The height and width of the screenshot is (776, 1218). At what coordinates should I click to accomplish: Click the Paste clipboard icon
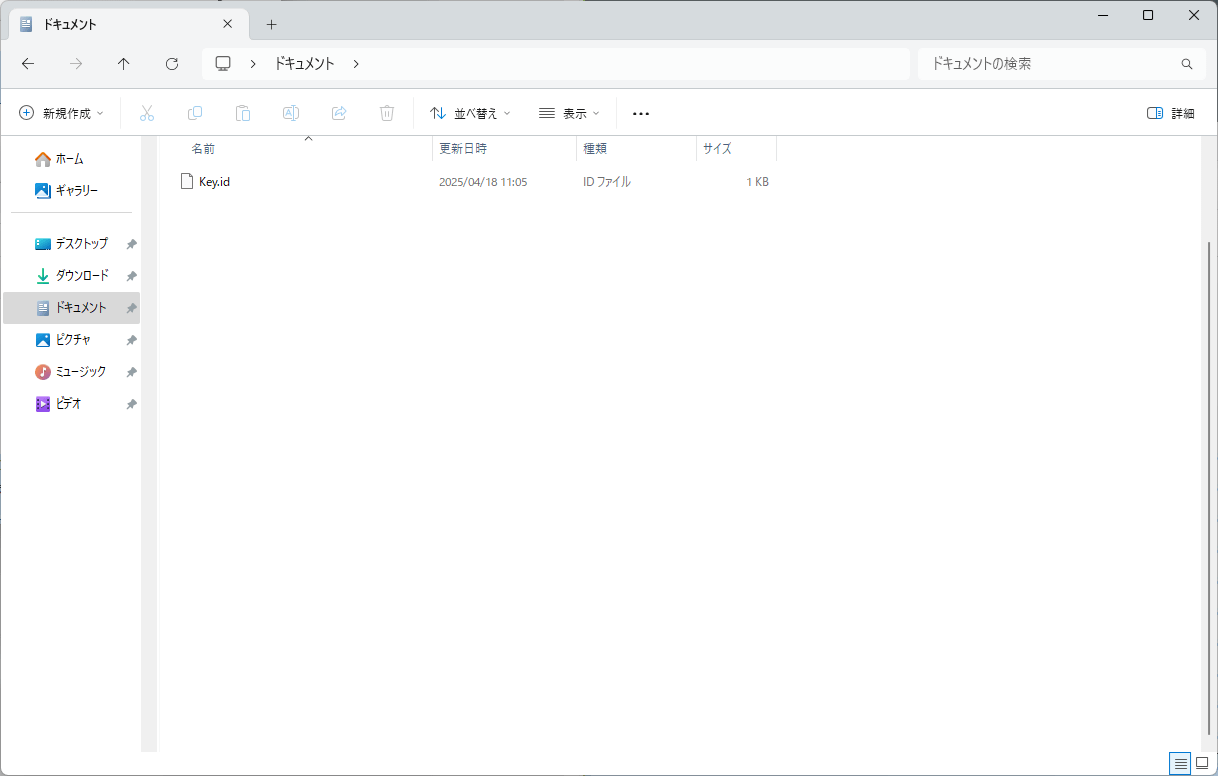(x=243, y=113)
